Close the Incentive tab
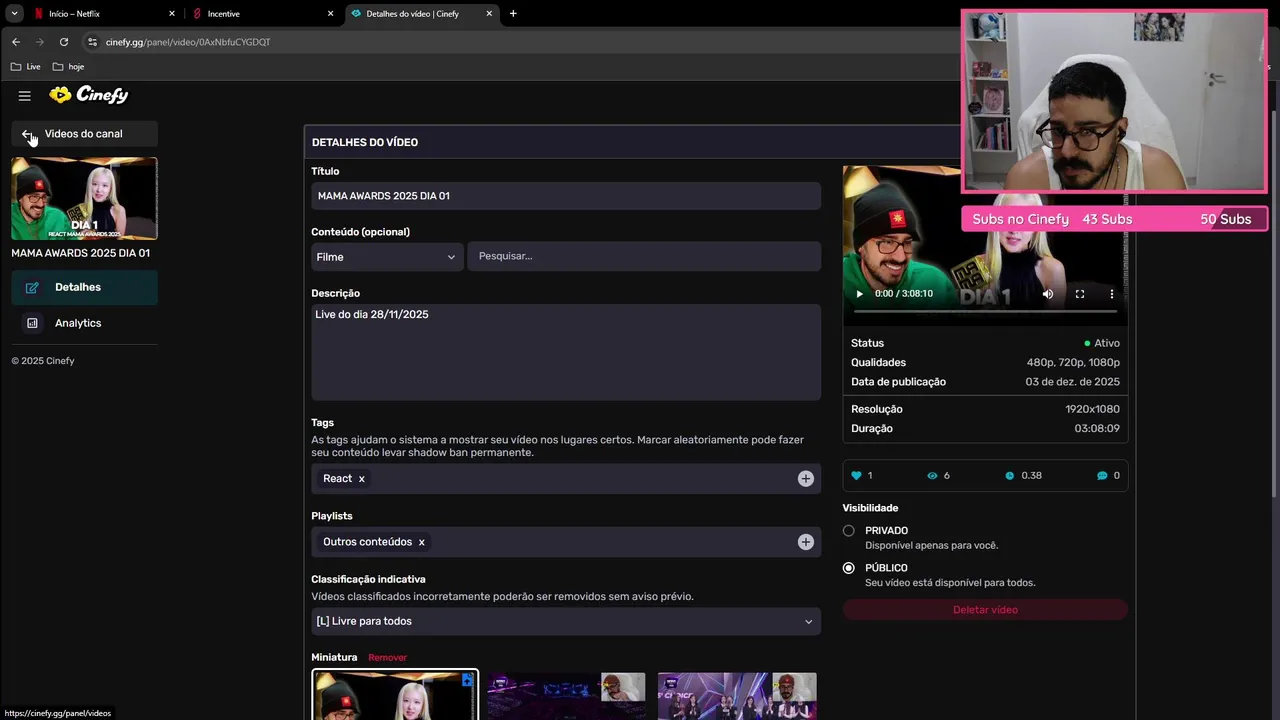Image resolution: width=1280 pixels, height=720 pixels. [x=331, y=14]
